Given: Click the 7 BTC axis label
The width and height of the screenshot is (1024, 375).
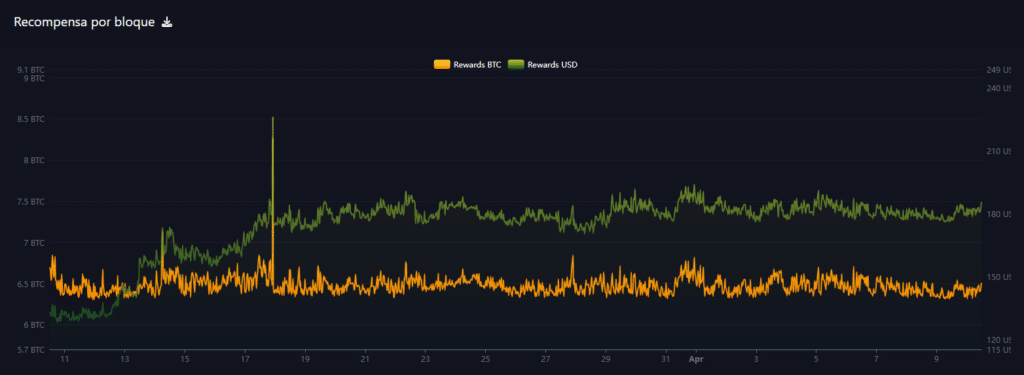Looking at the screenshot, I should (x=33, y=243).
